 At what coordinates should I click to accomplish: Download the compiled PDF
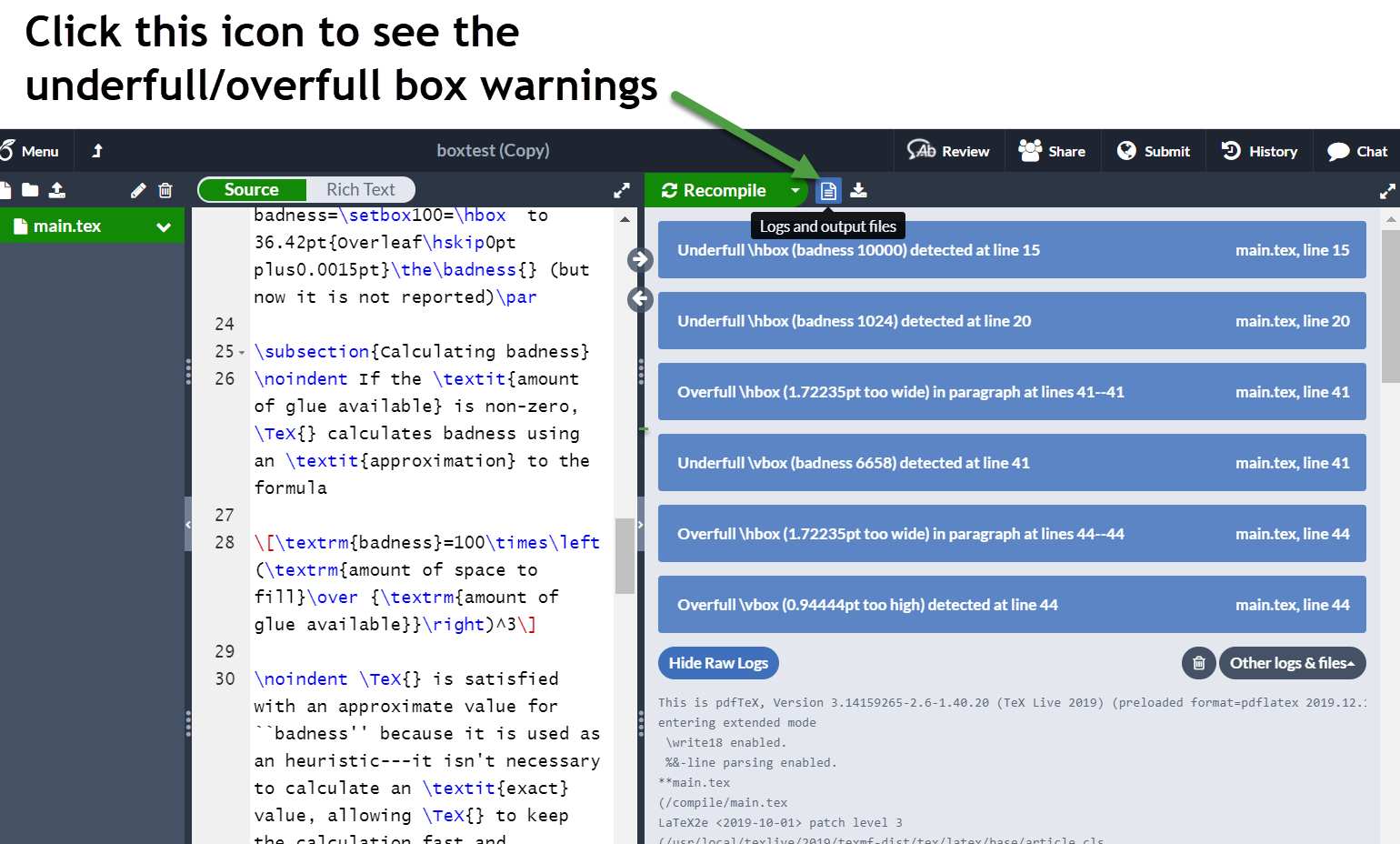(859, 190)
